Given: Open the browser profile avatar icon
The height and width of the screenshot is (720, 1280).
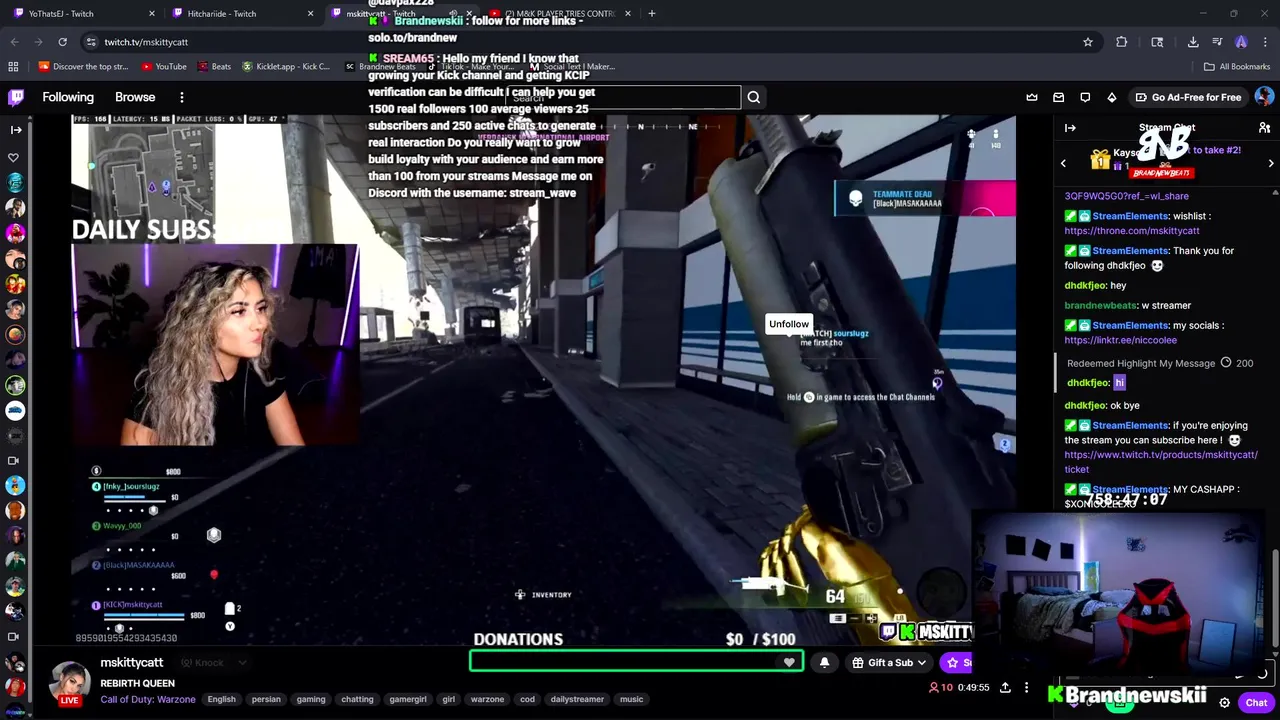Looking at the screenshot, I should [x=1241, y=42].
